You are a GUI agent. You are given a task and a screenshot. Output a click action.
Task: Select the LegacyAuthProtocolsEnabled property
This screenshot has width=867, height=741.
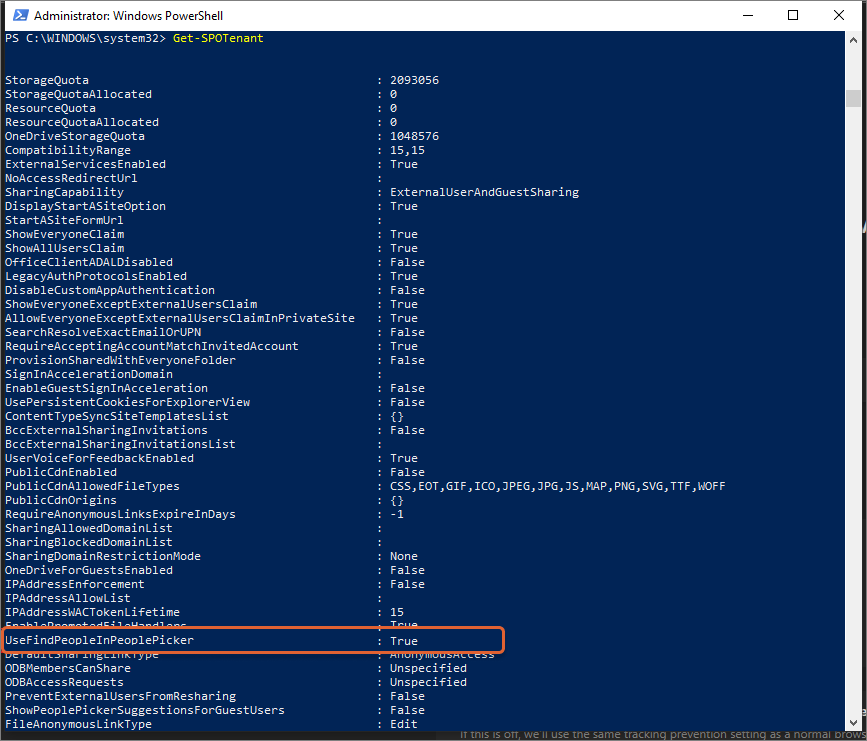click(x=96, y=276)
